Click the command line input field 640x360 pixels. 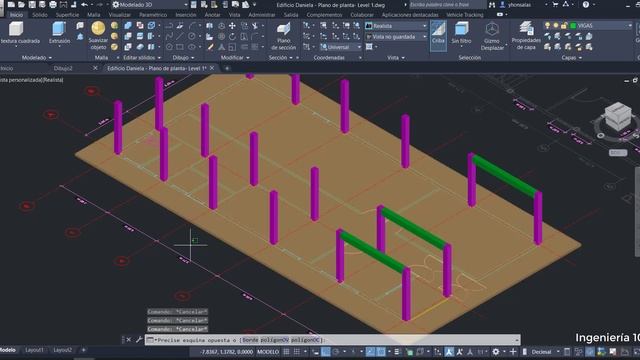(333, 340)
